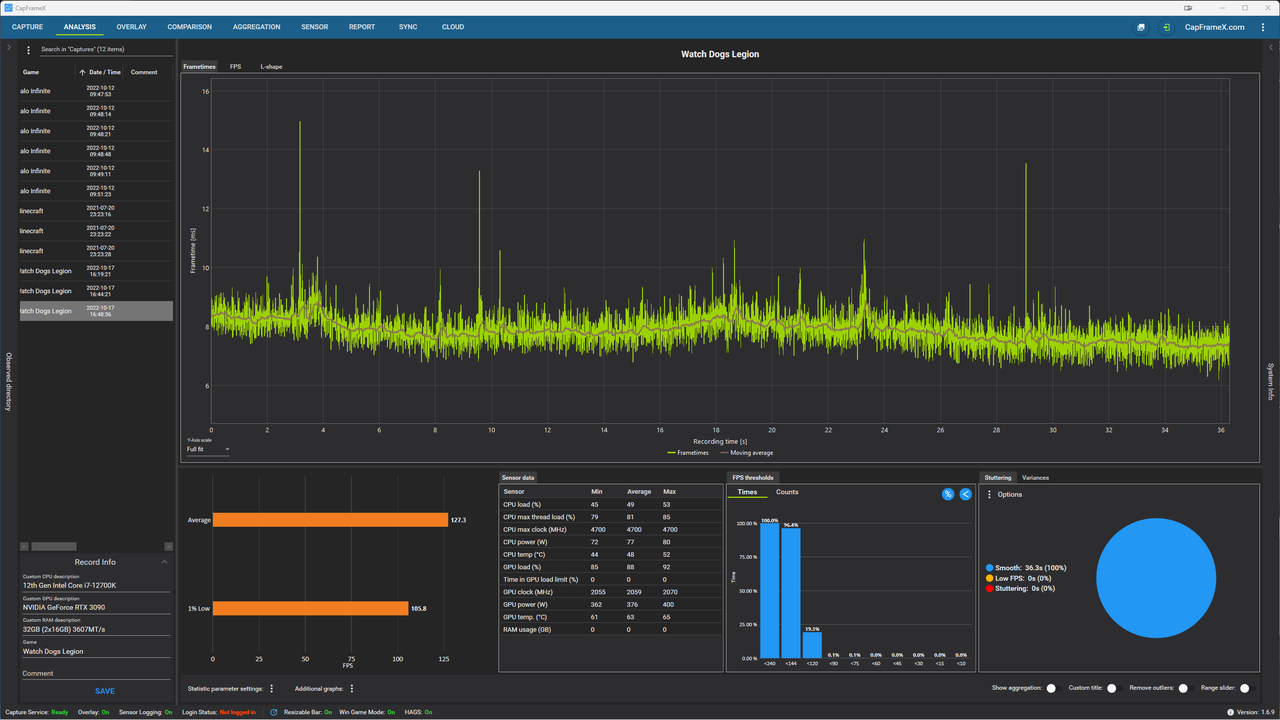1280x720 pixels.
Task: Click the list scroll left arrow
Action: [25, 546]
